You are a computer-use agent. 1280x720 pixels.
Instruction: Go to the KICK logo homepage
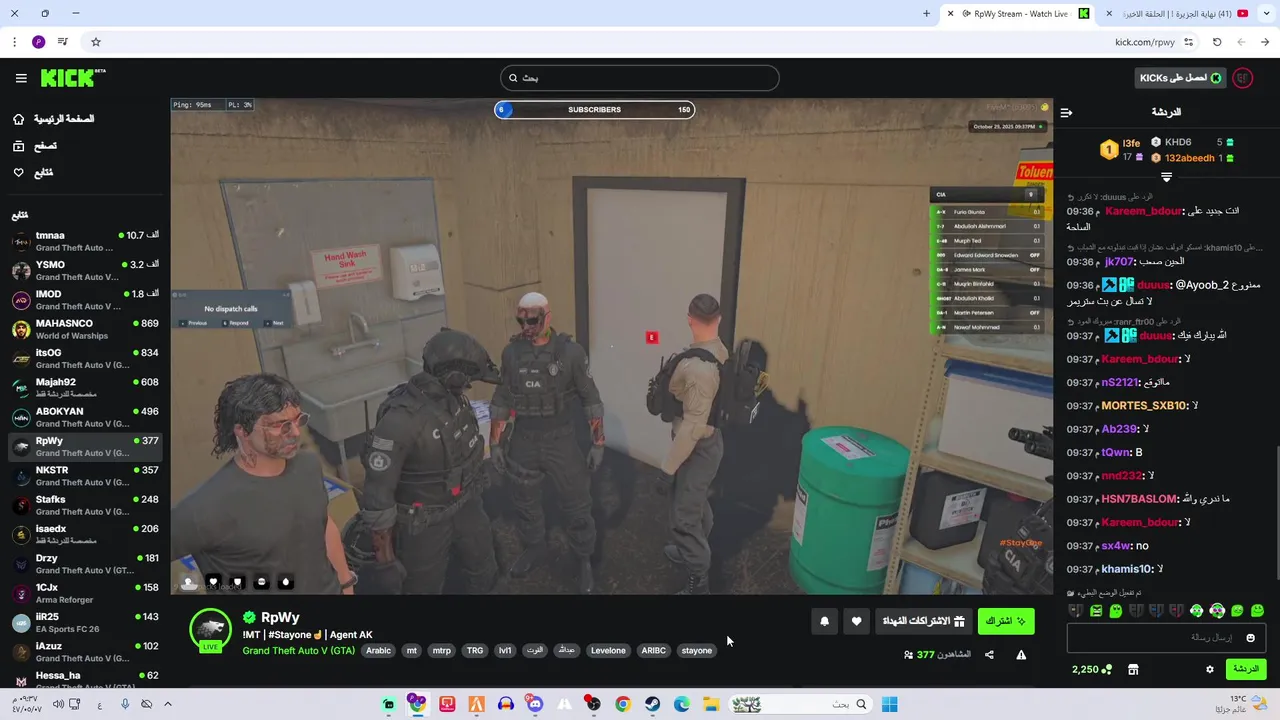tap(73, 78)
